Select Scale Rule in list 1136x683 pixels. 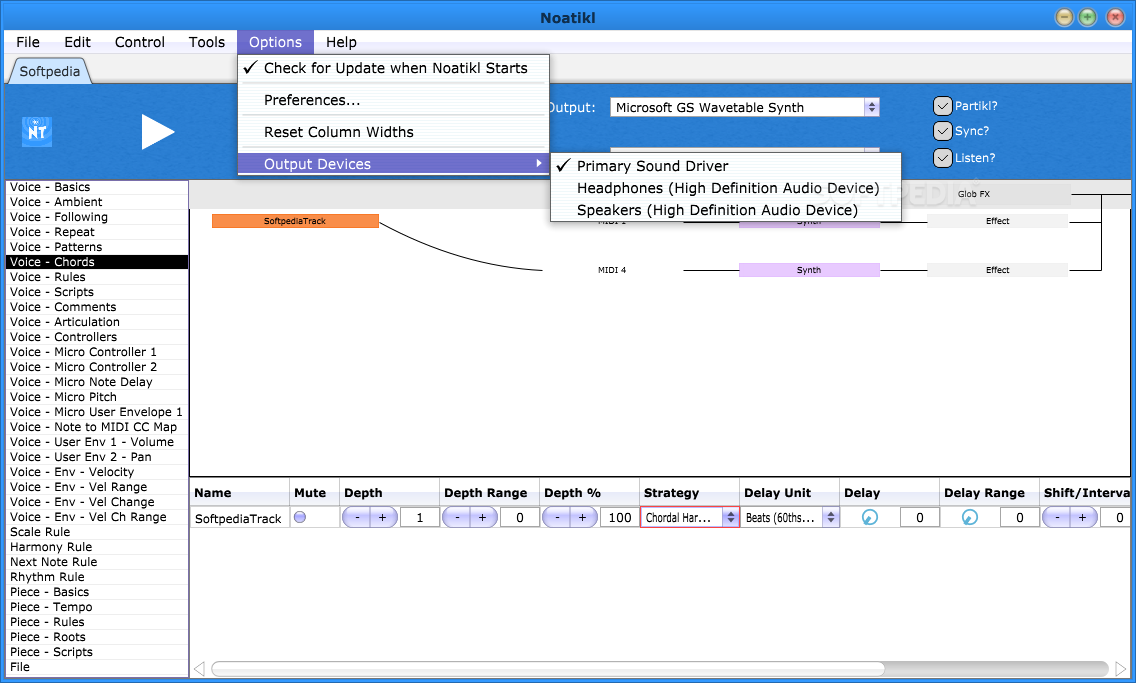pyautogui.click(x=97, y=532)
